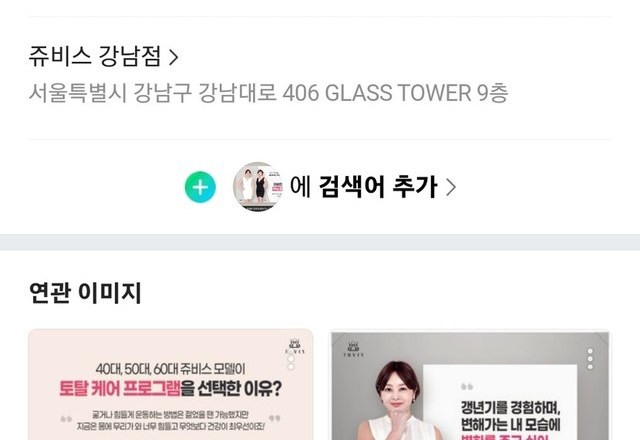Click the right quotation mark on pink card
Viewport: 640px width, 440px height.
click(x=275, y=418)
